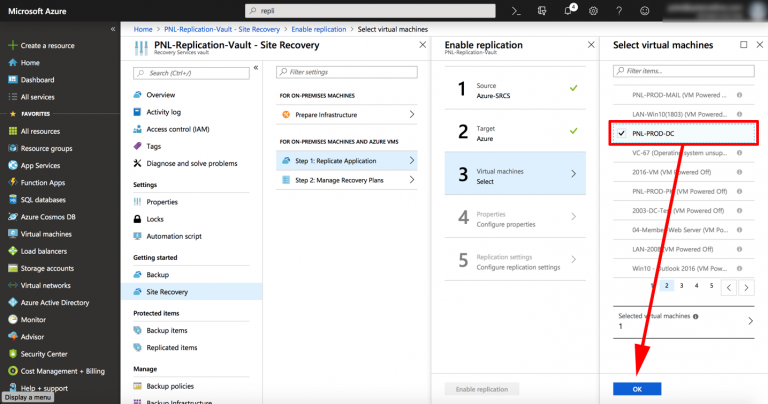Go to page 5 of VM list
768x404 pixels.
coord(712,285)
